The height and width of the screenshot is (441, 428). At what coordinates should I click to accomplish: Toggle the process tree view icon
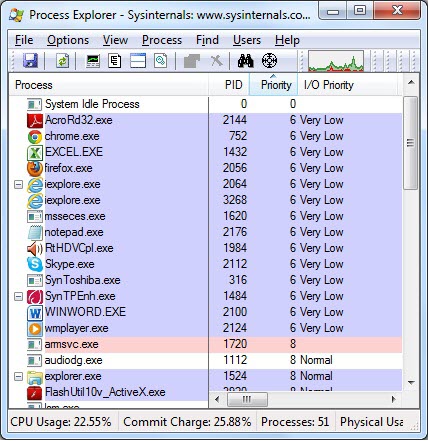(x=115, y=61)
